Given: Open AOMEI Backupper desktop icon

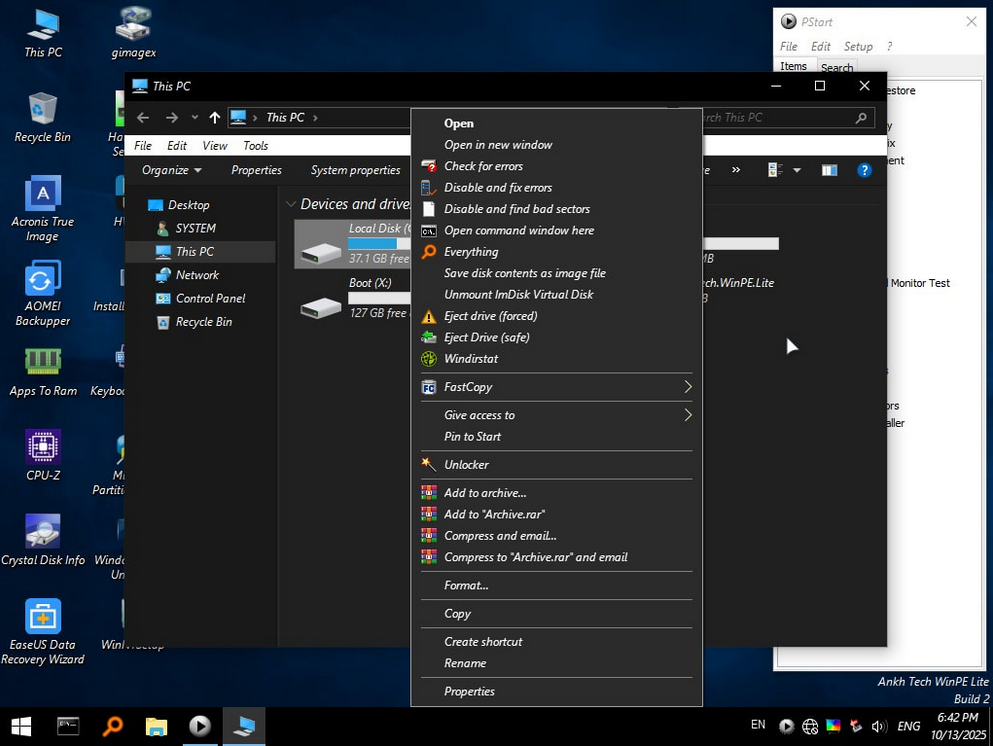Looking at the screenshot, I should point(43,280).
